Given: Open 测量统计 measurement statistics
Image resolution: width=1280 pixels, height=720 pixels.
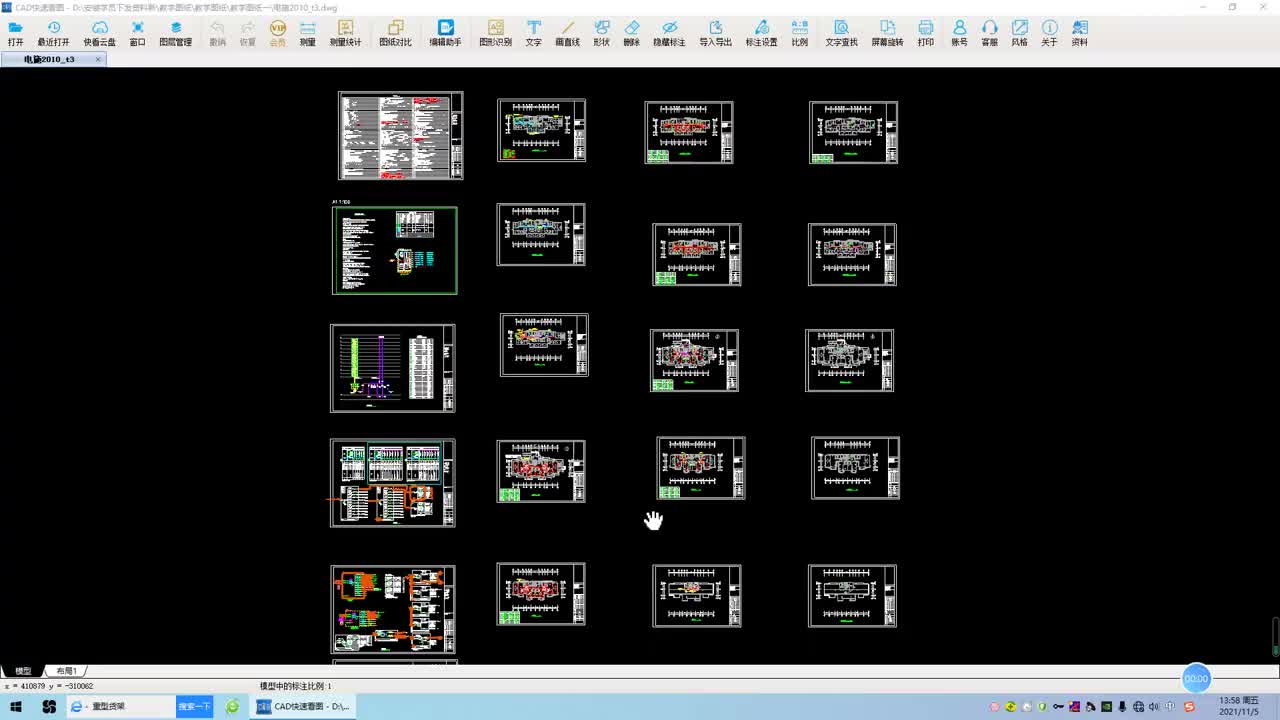Looking at the screenshot, I should coord(345,33).
